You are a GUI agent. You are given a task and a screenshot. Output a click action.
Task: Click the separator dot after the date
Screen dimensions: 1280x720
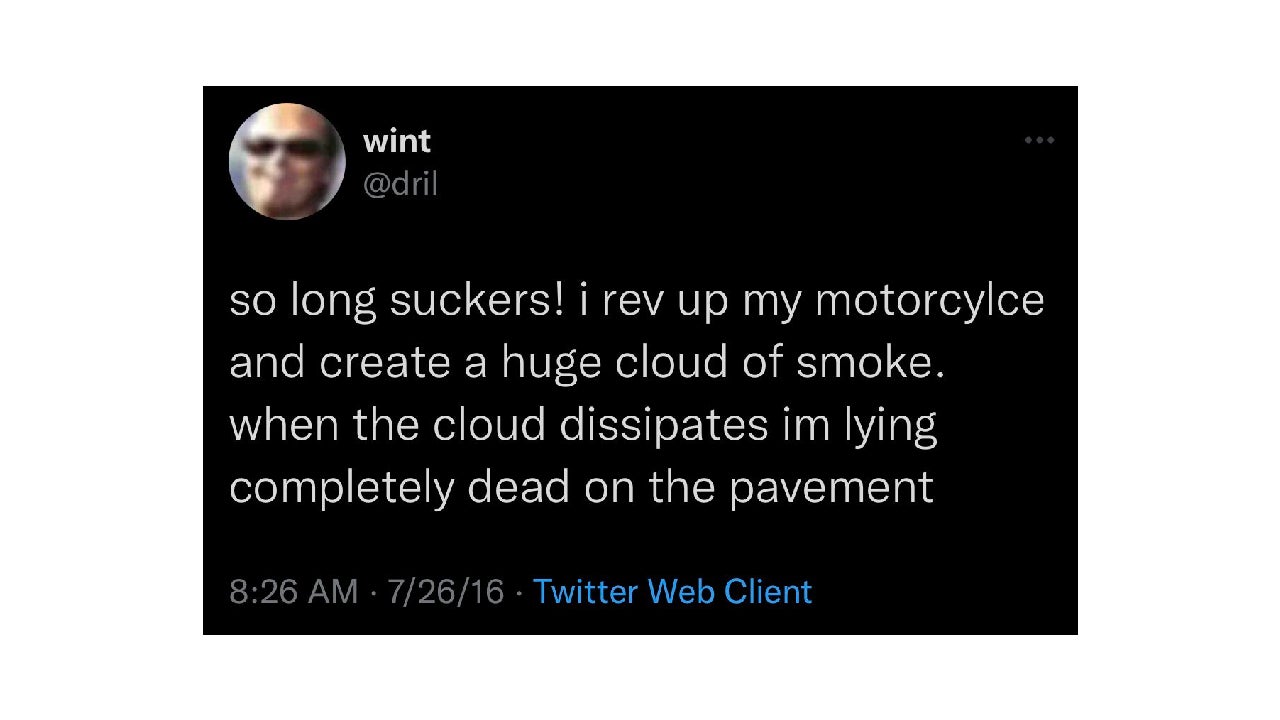click(x=520, y=592)
